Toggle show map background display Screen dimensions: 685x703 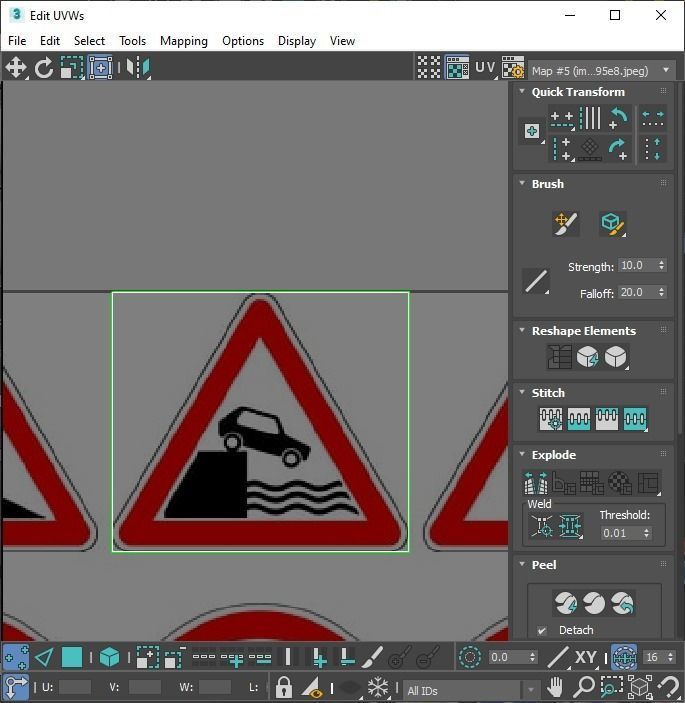457,68
